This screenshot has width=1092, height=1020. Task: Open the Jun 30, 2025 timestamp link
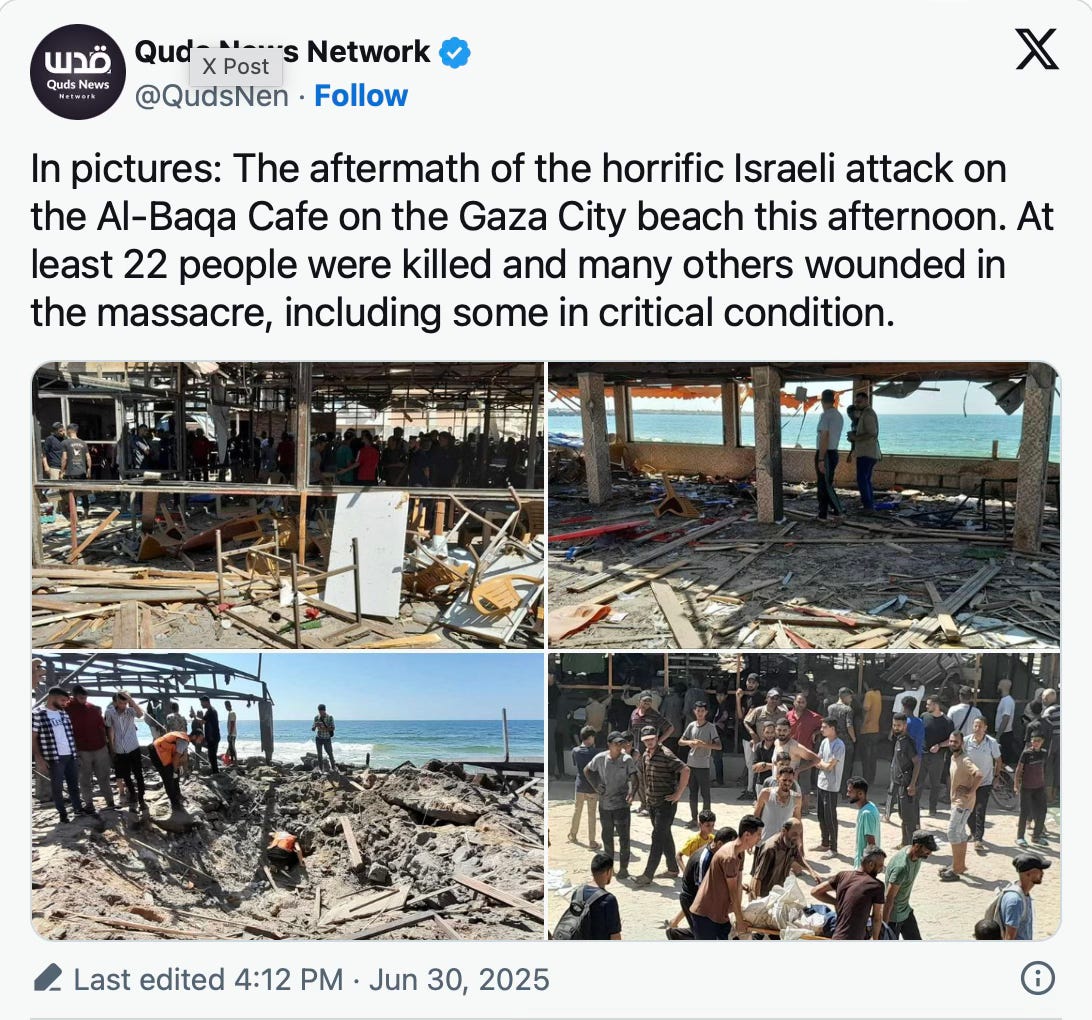tap(459, 979)
